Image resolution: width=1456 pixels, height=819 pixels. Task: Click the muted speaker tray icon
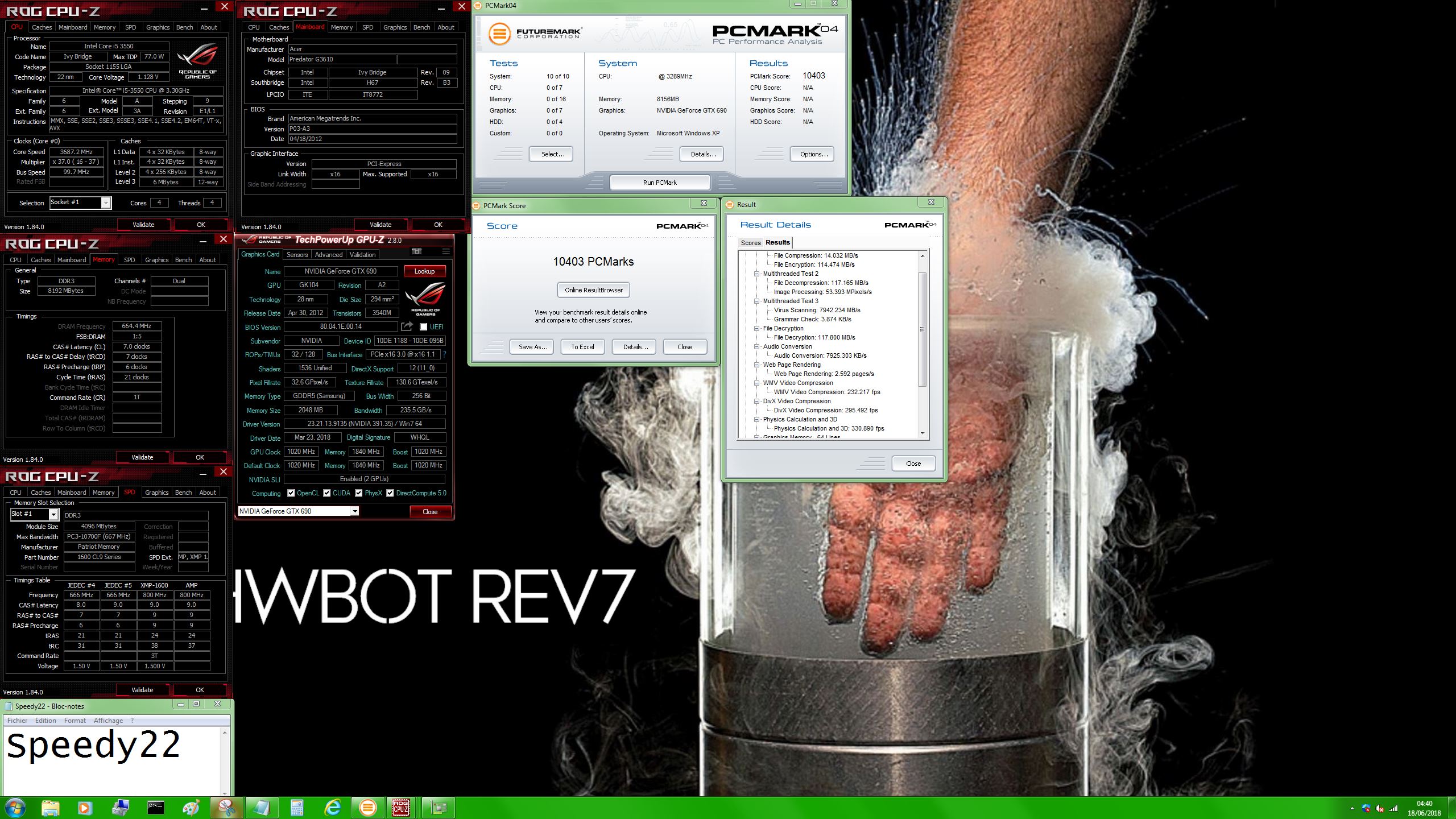coord(1379,808)
